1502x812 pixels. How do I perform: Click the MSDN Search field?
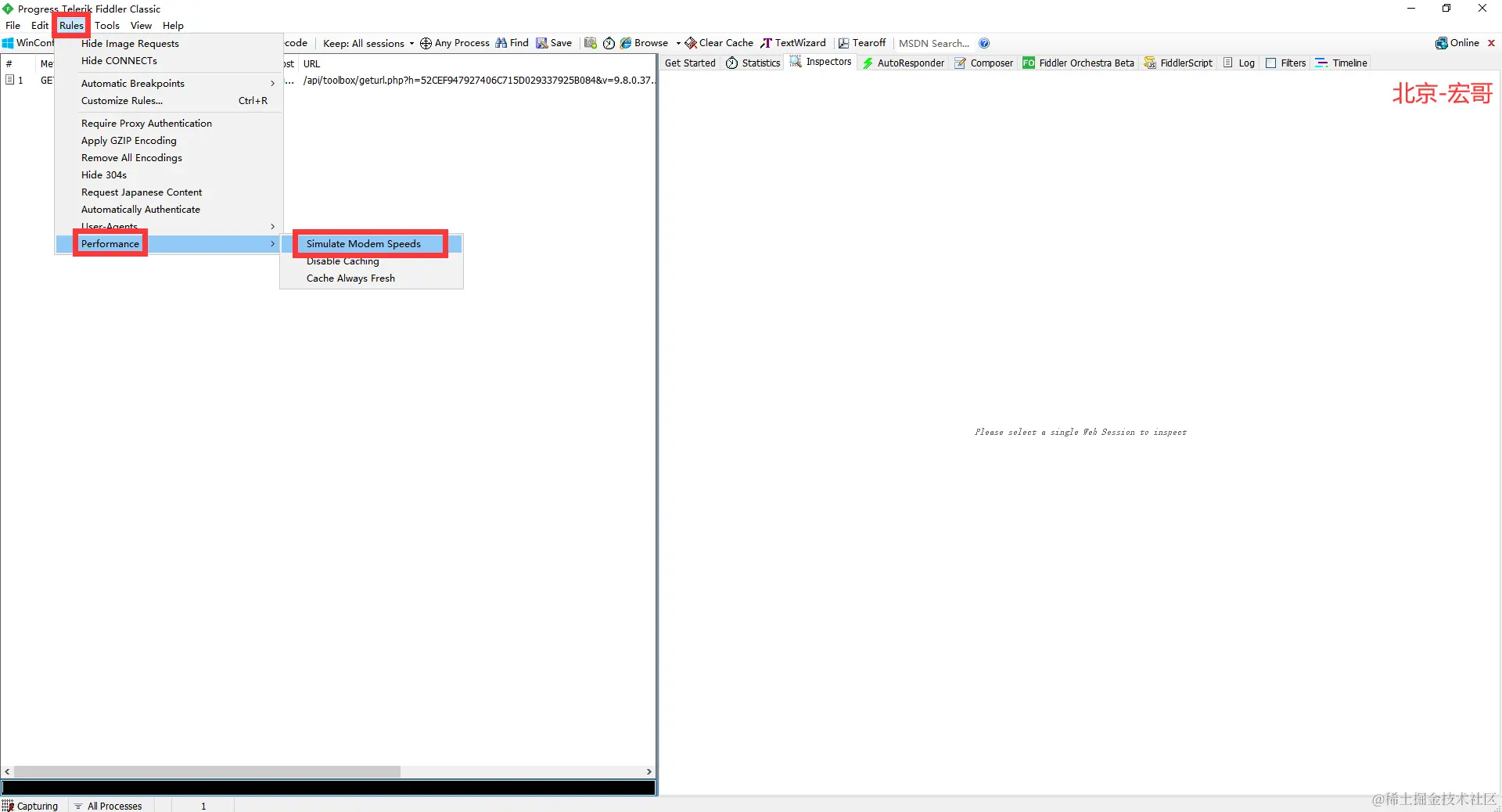[x=934, y=43]
